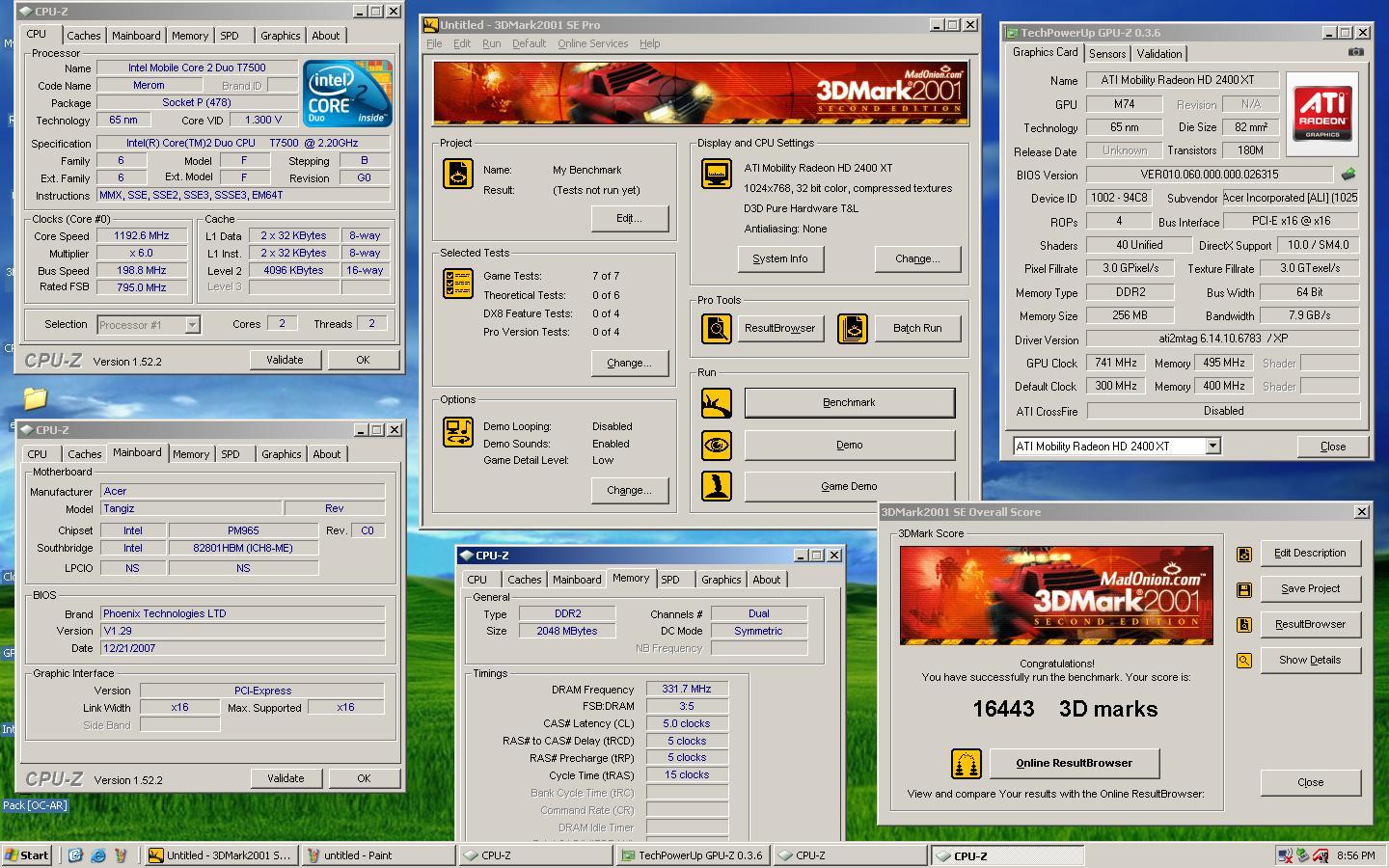Click the desktop folder icon

[35, 397]
